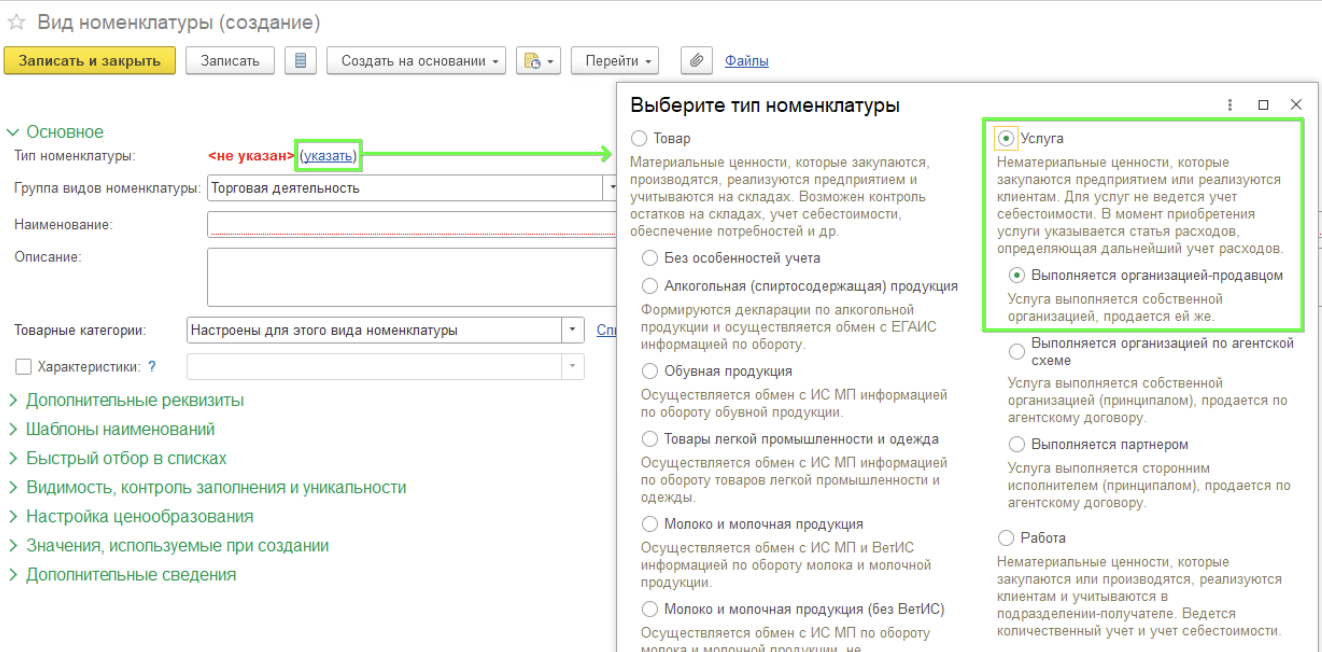Image resolution: width=1322 pixels, height=652 pixels.
Task: Open the document-with-clock icon dropdown
Action: (538, 61)
